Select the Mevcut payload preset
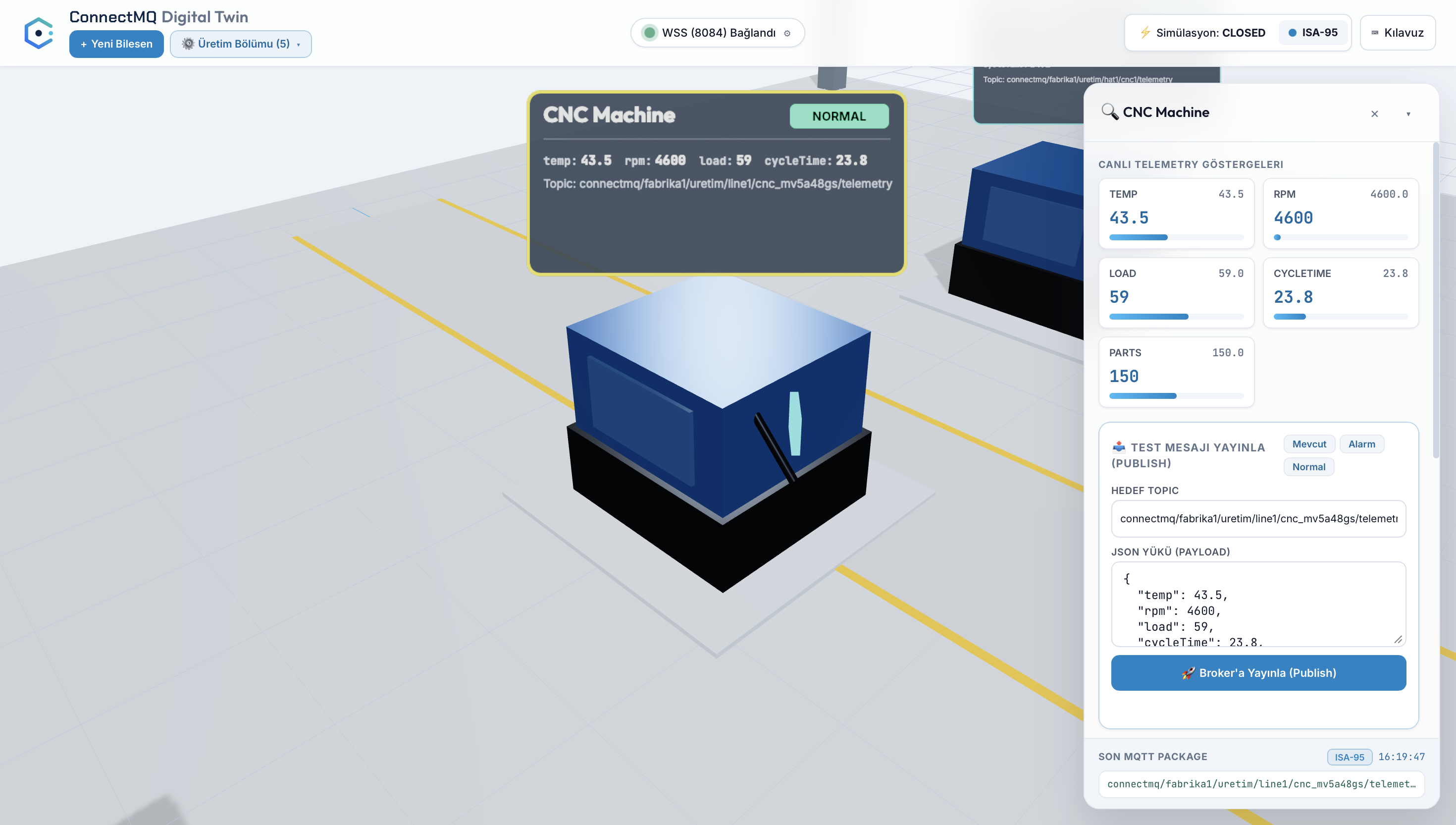 point(1309,443)
